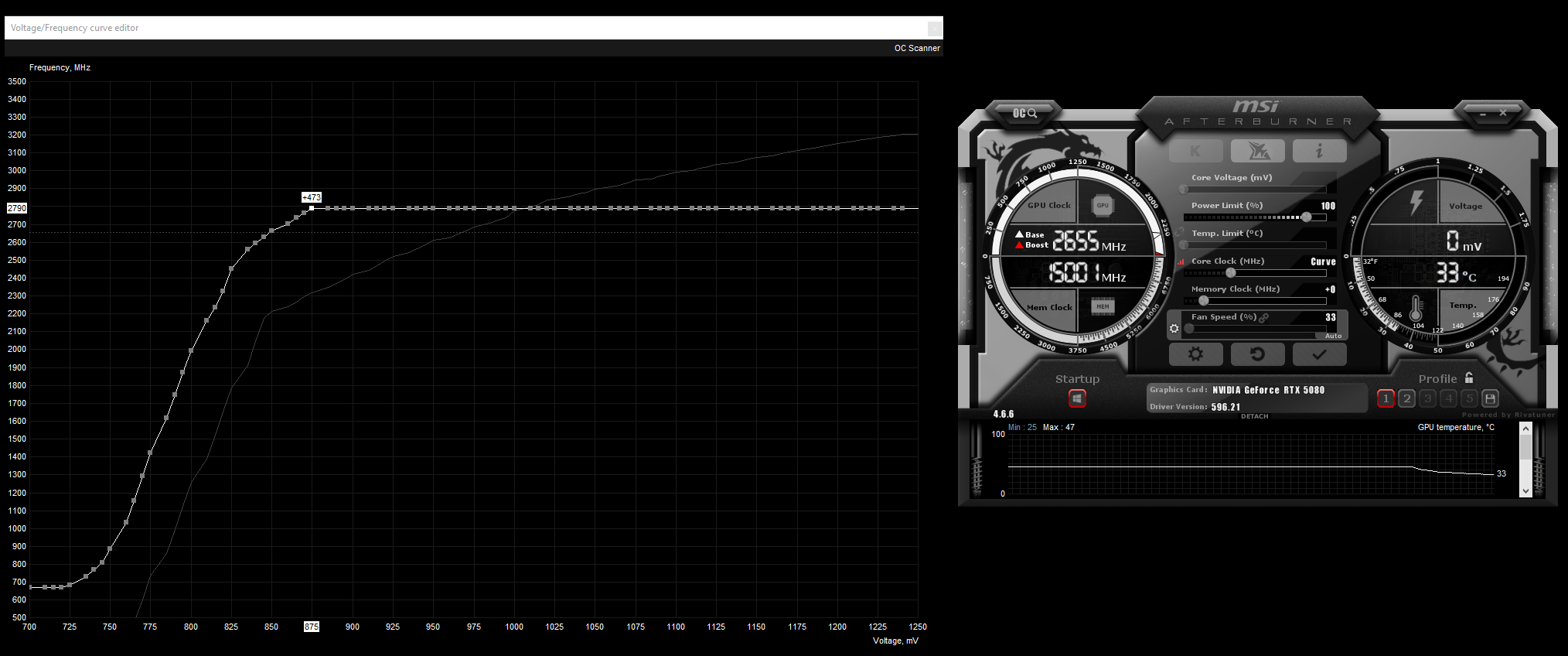Click the Memory Clock value +0
This screenshot has width=1568, height=656.
point(1330,289)
